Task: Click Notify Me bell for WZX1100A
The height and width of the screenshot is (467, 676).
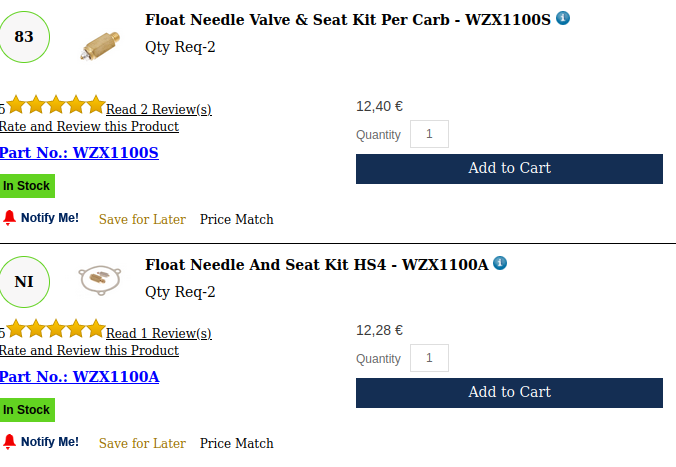Action: pyautogui.click(x=10, y=442)
